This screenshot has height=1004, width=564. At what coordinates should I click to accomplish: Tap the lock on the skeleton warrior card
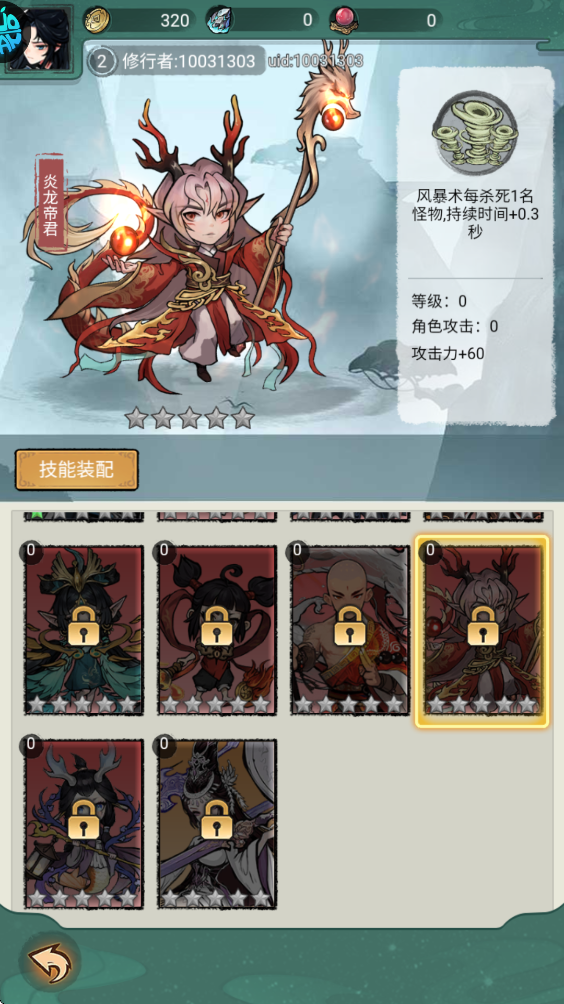point(217,819)
